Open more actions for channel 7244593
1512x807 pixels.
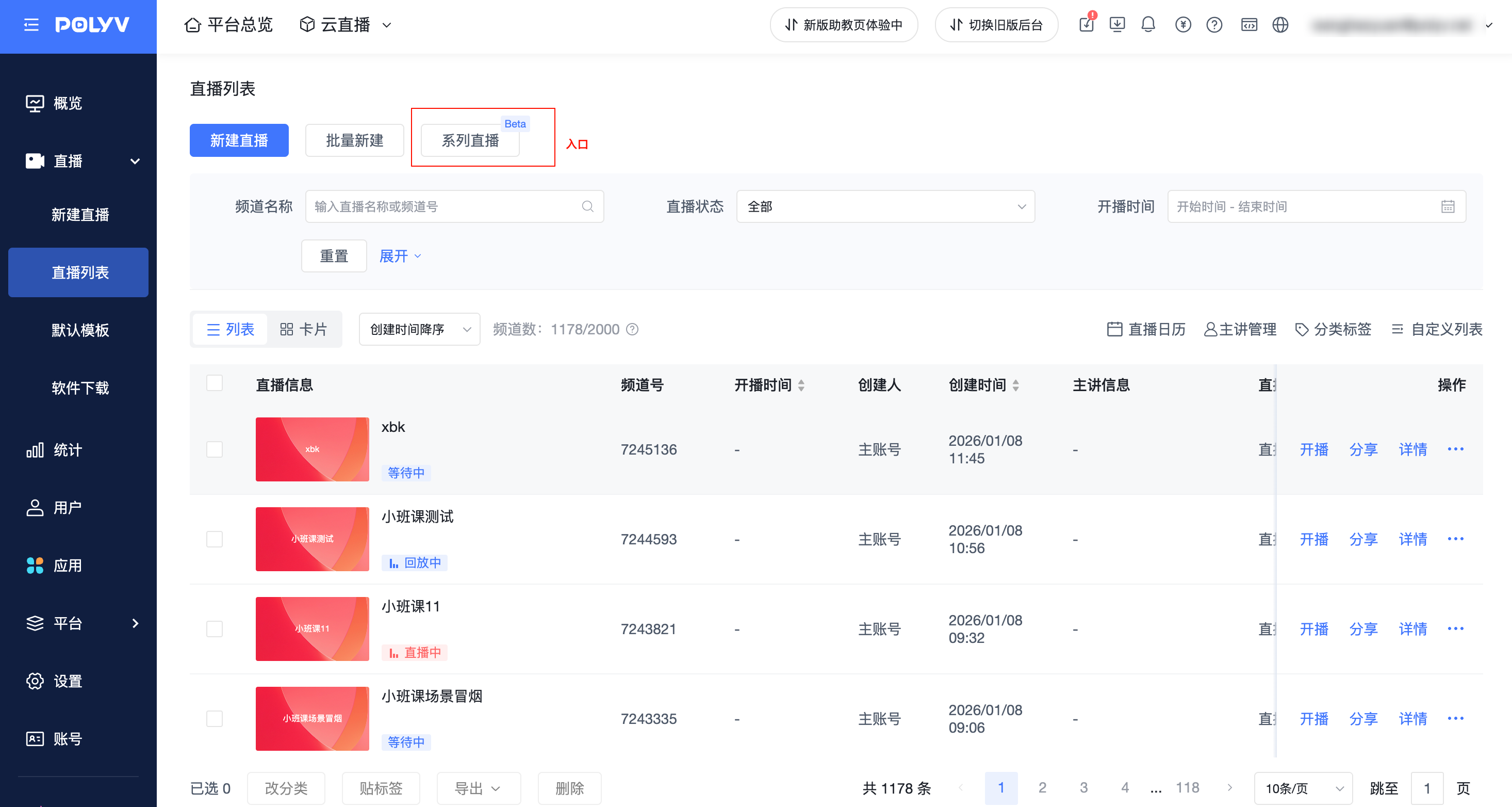point(1456,539)
